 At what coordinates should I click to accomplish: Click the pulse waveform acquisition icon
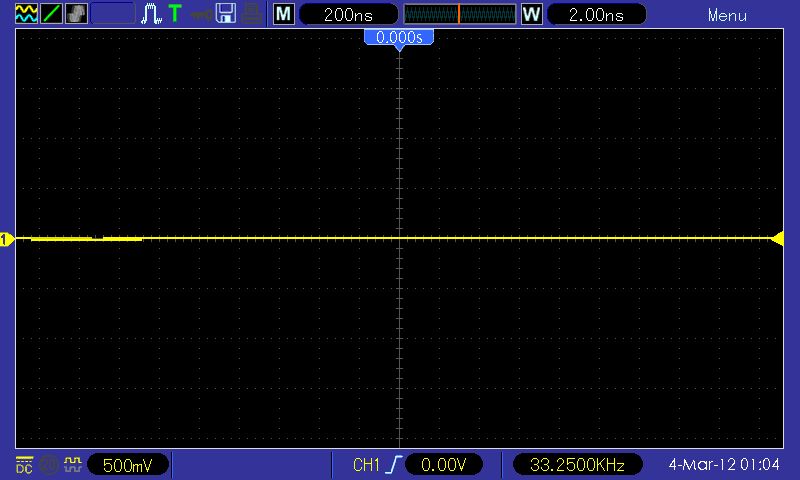[151, 14]
